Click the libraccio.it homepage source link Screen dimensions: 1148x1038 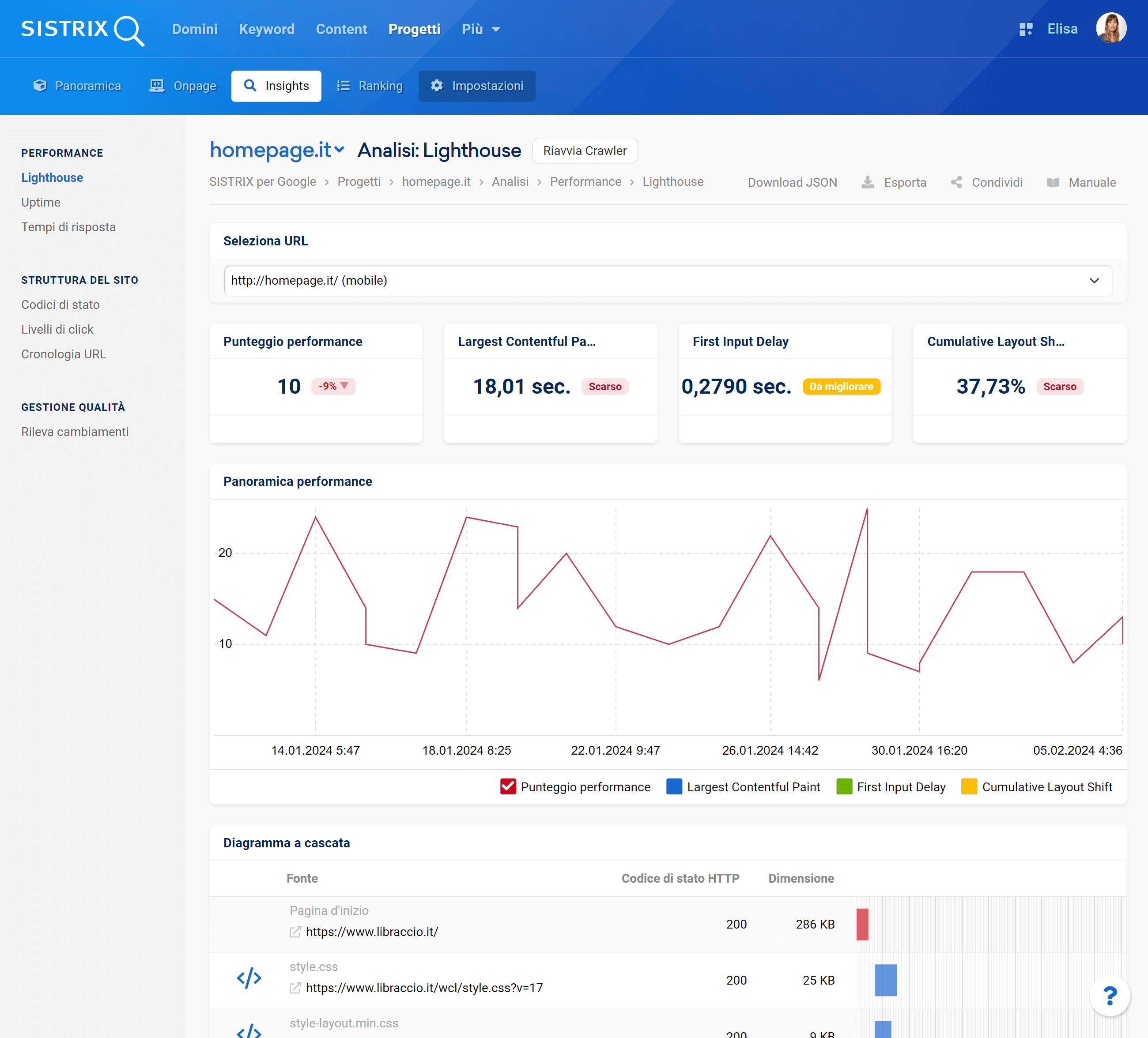pyautogui.click(x=371, y=931)
